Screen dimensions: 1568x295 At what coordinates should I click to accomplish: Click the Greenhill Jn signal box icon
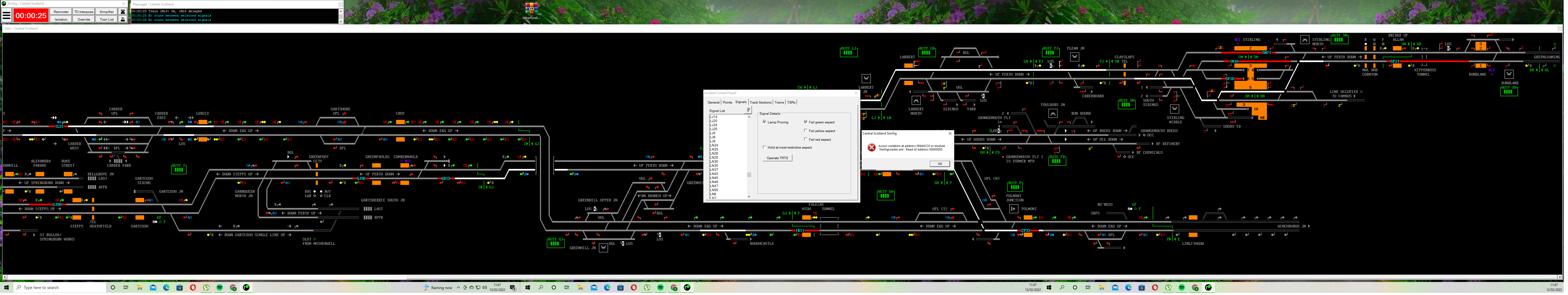(603, 248)
